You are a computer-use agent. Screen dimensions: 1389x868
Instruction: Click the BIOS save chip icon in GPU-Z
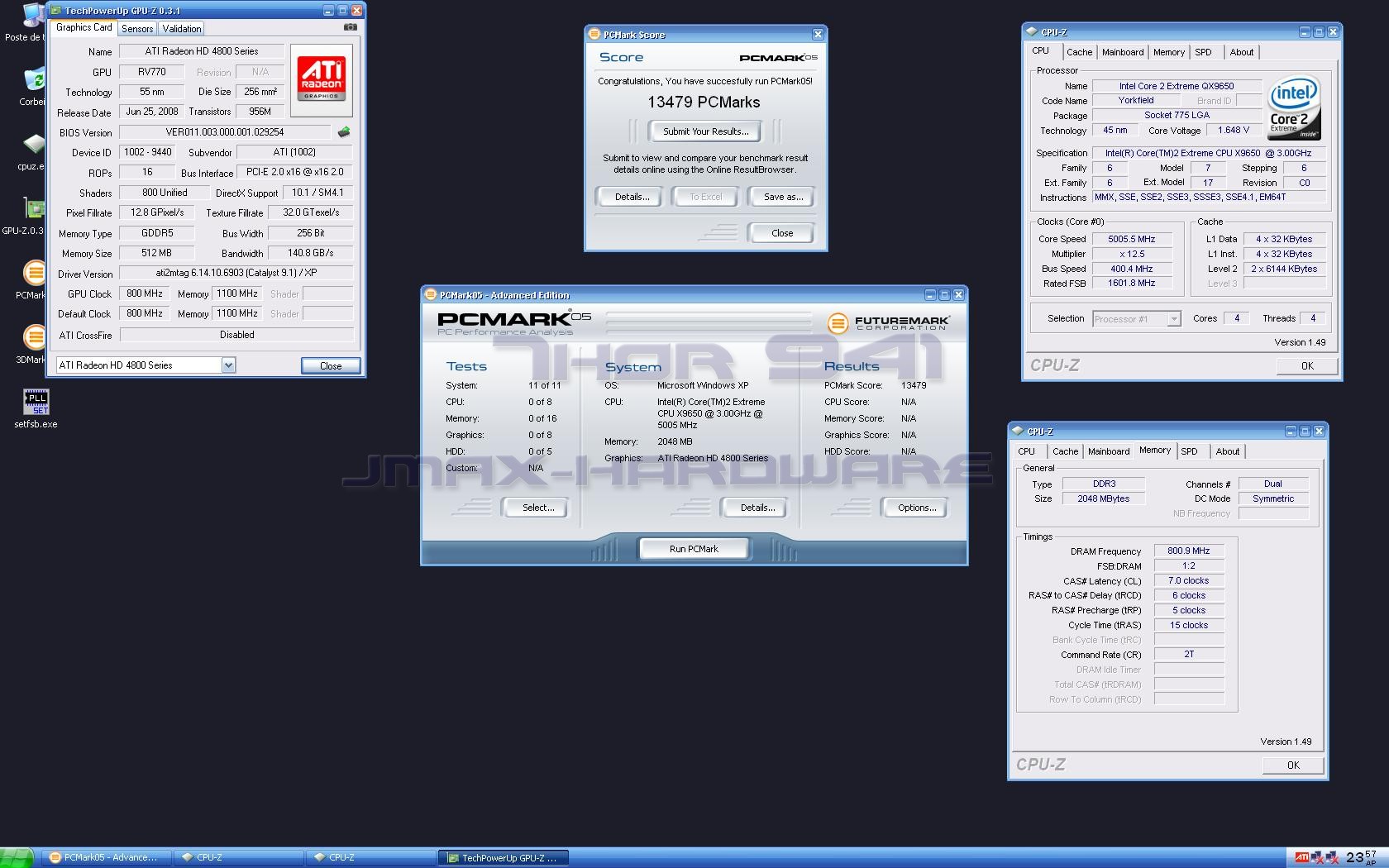click(x=344, y=131)
